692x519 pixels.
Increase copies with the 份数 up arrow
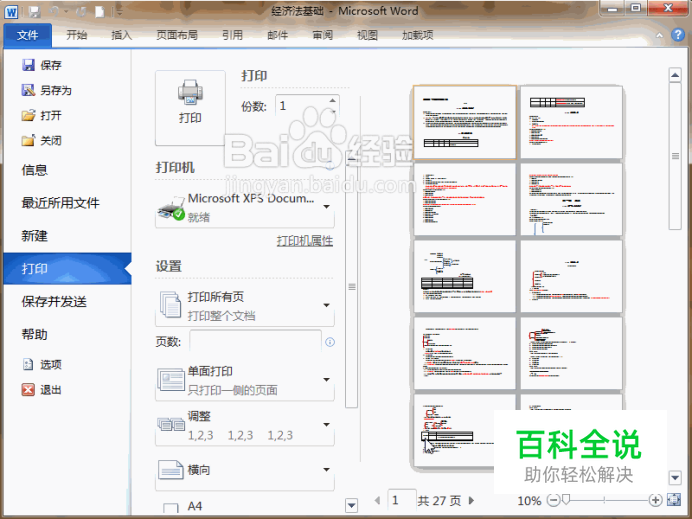332,101
